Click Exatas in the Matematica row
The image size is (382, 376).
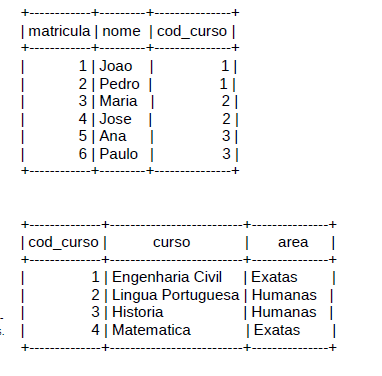(x=277, y=330)
